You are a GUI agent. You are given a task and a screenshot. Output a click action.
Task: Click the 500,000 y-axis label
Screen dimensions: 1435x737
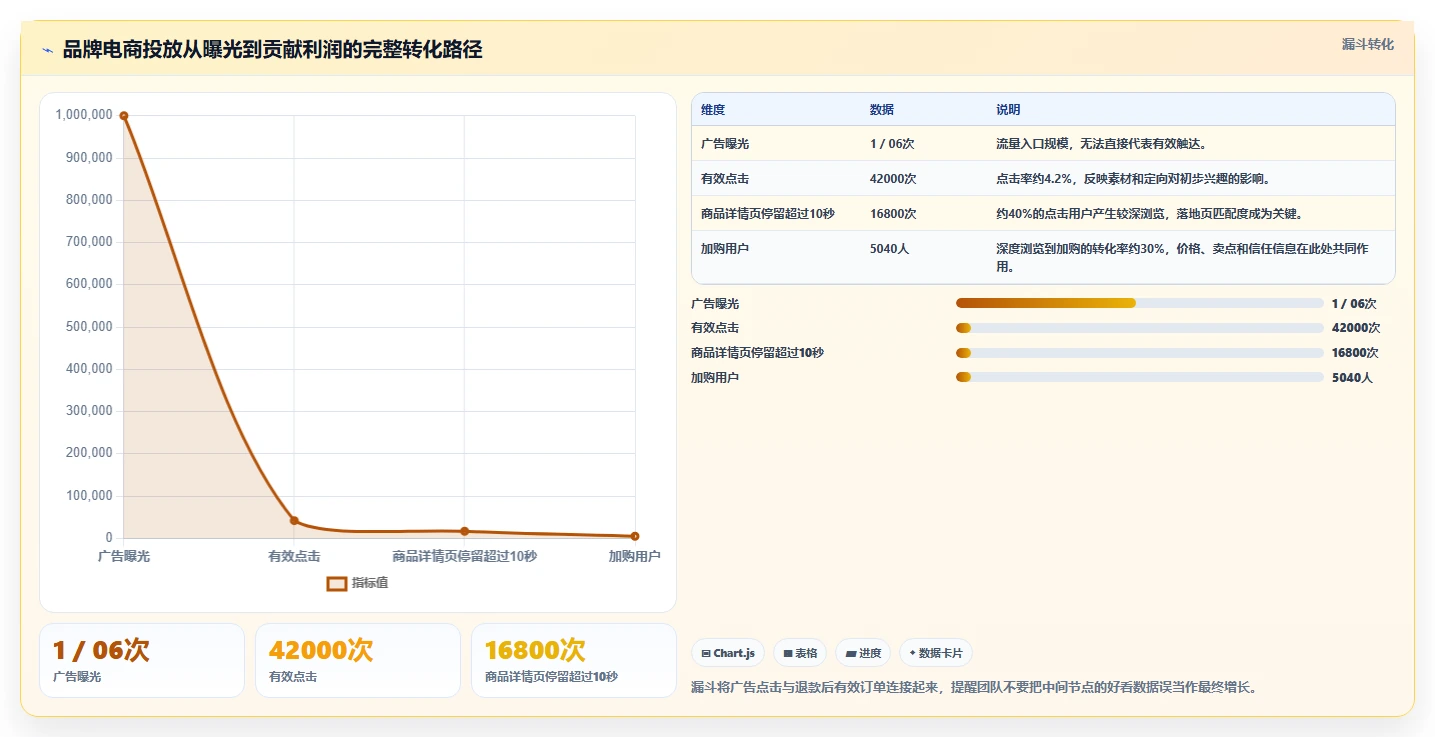coord(88,327)
